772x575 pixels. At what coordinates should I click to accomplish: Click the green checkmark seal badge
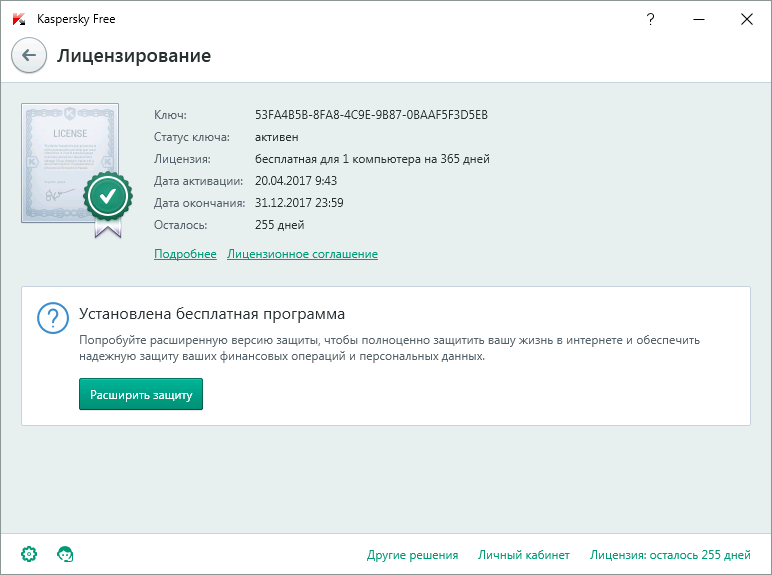(x=108, y=197)
